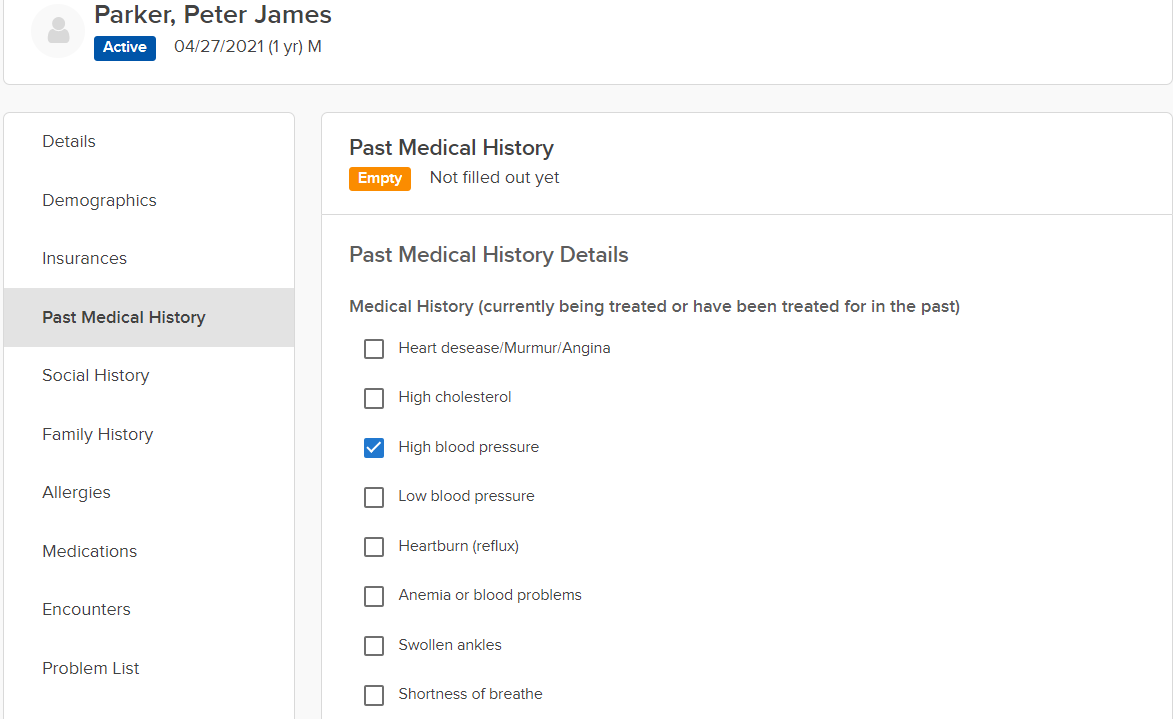Viewport: 1173px width, 719px height.
Task: Mark Swollen ankles checkbox
Action: [374, 646]
